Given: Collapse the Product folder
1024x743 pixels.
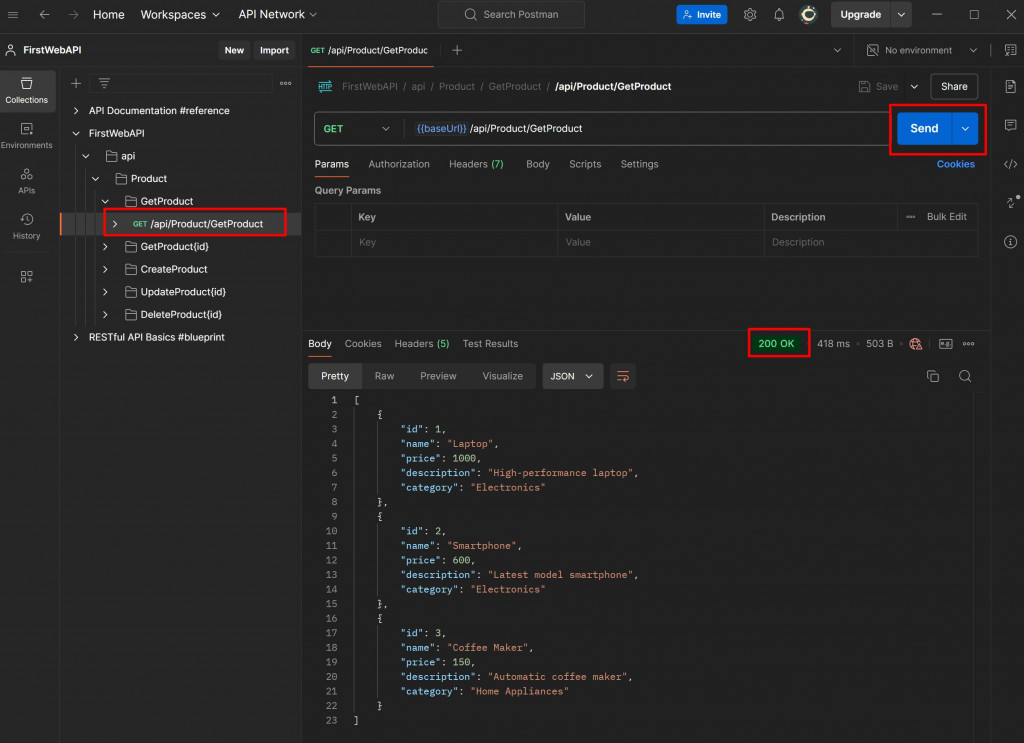Looking at the screenshot, I should pos(95,178).
